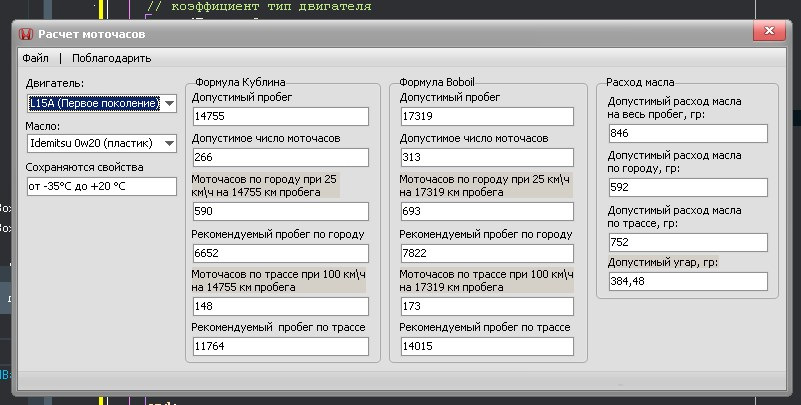
Task: Click Boboil city motor-hours field 693
Action: tap(487, 211)
